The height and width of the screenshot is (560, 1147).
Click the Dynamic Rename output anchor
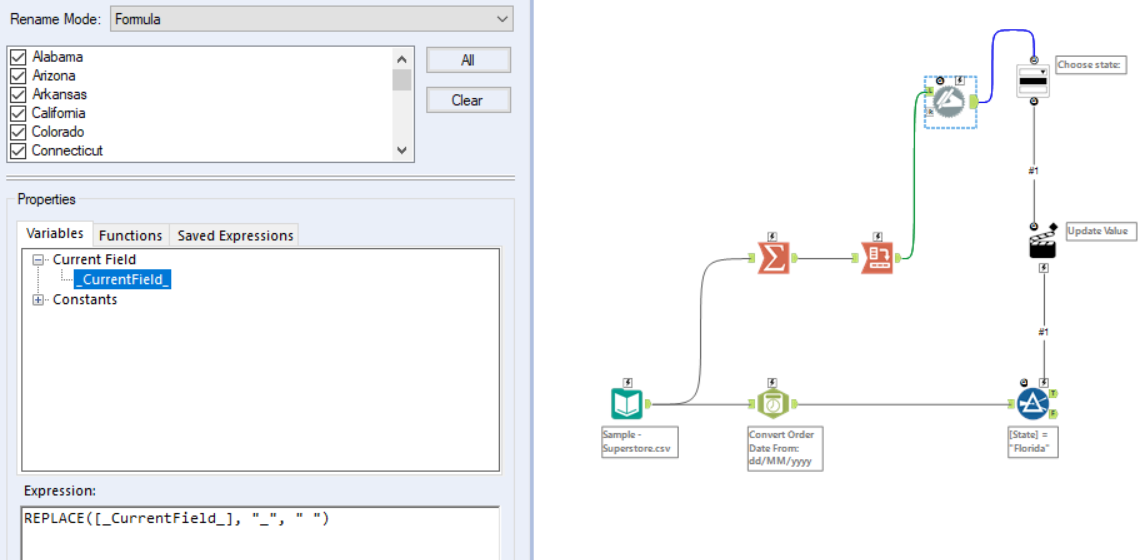click(974, 102)
